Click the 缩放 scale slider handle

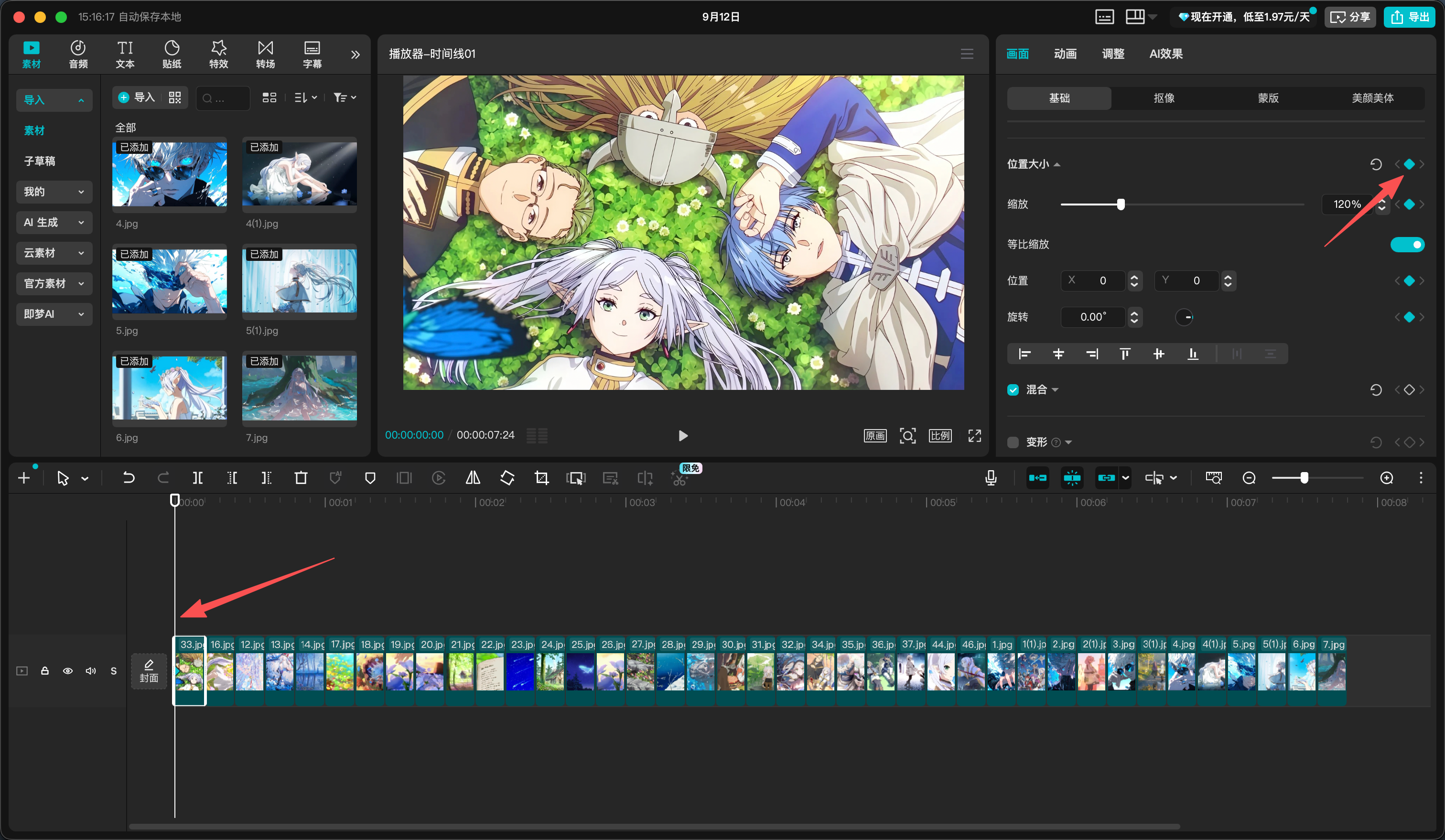click(x=1121, y=204)
